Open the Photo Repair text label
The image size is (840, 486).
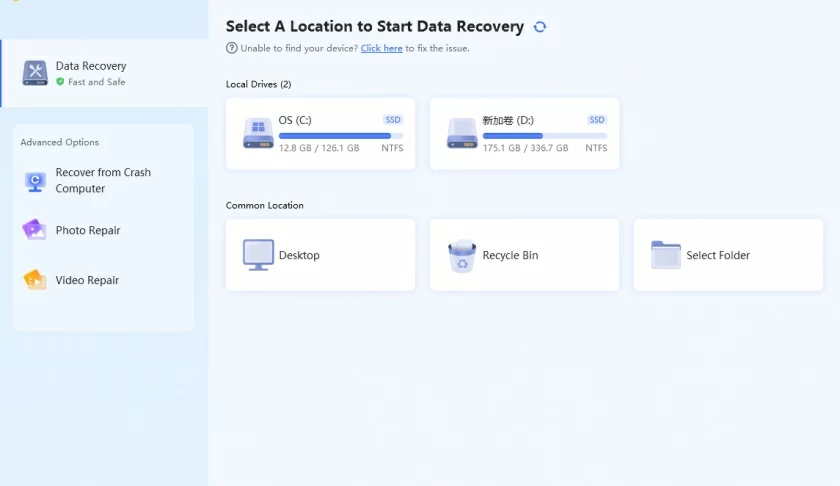tap(88, 230)
